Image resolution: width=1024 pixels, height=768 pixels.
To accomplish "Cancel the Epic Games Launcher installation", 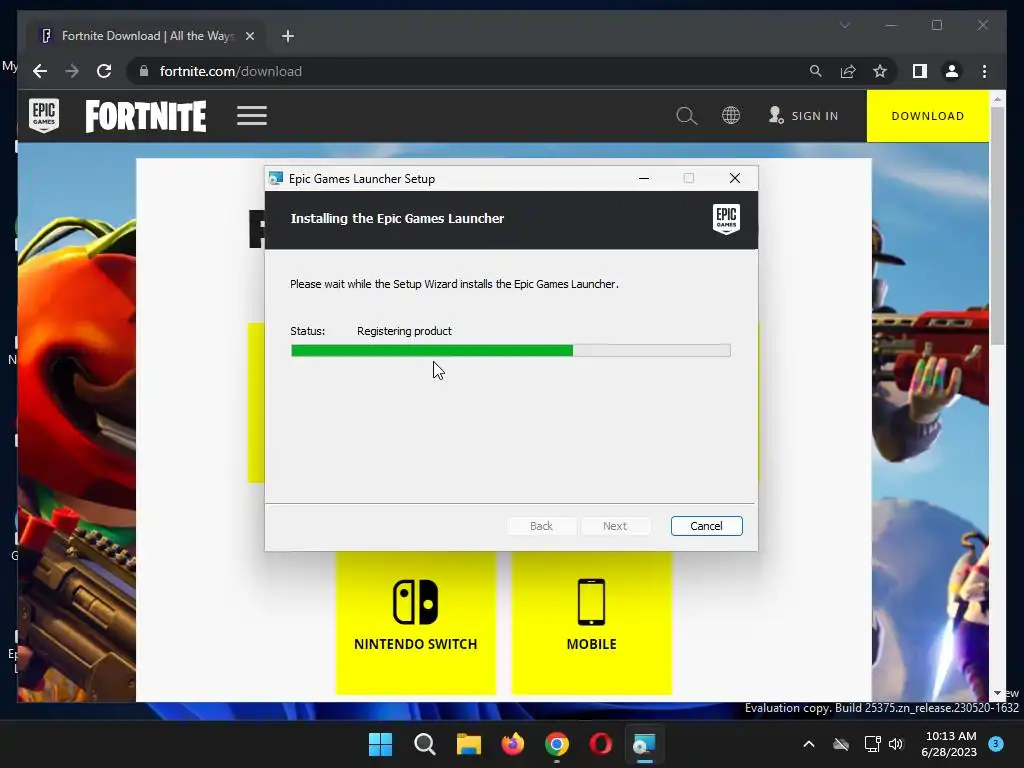I will tap(707, 526).
